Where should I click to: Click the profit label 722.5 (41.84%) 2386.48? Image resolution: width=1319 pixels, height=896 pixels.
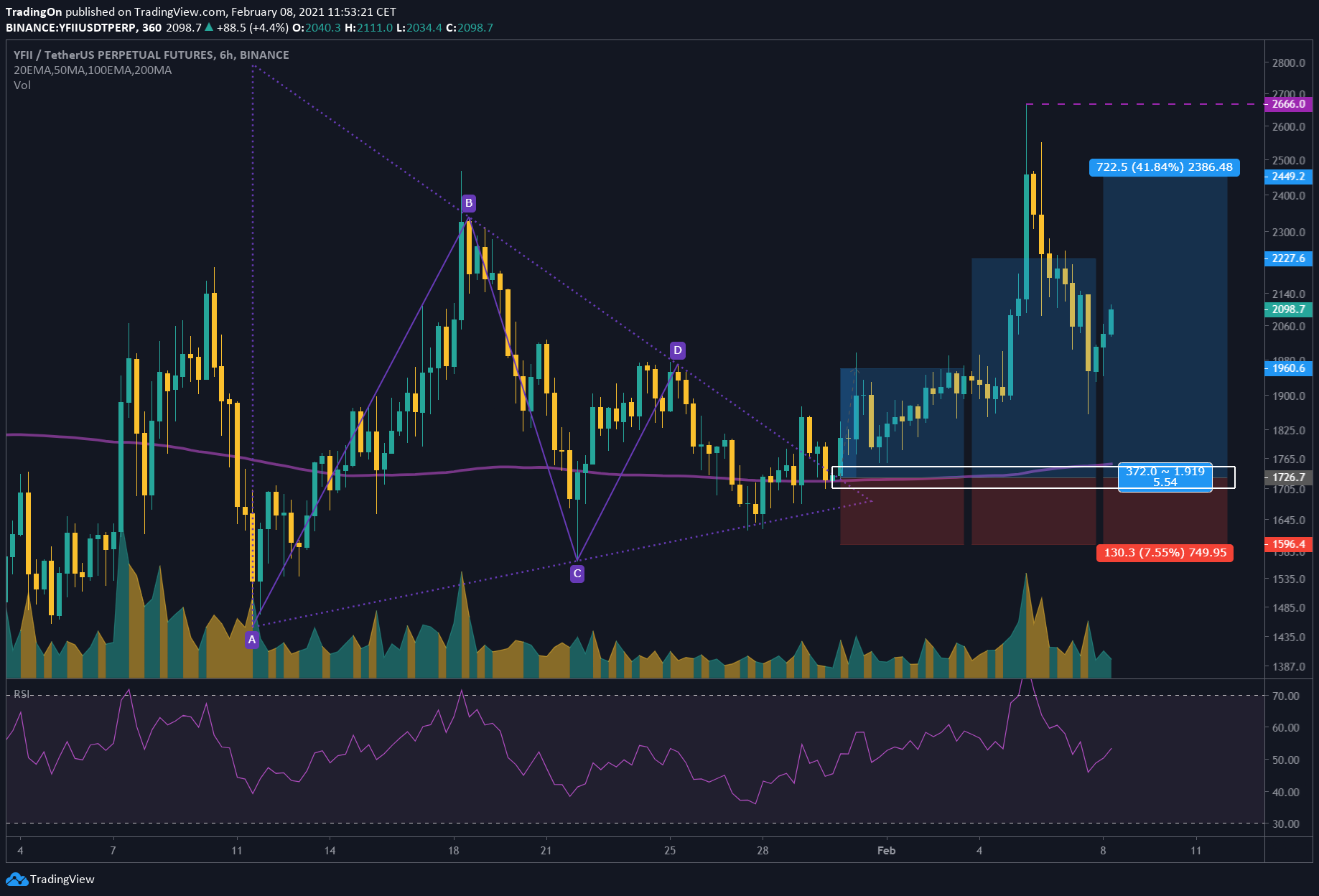(x=1164, y=167)
